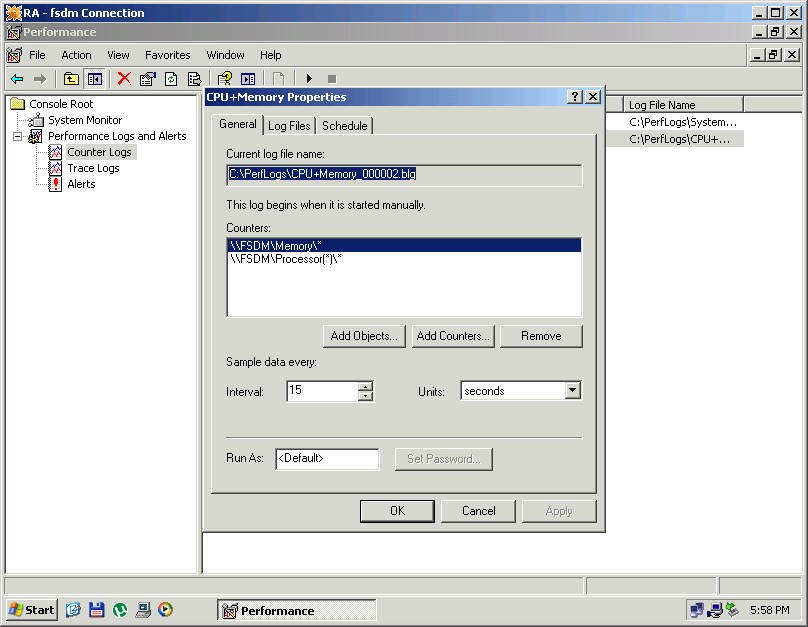Image resolution: width=808 pixels, height=627 pixels.
Task: Switch to the Log Files tab
Action: (x=289, y=125)
